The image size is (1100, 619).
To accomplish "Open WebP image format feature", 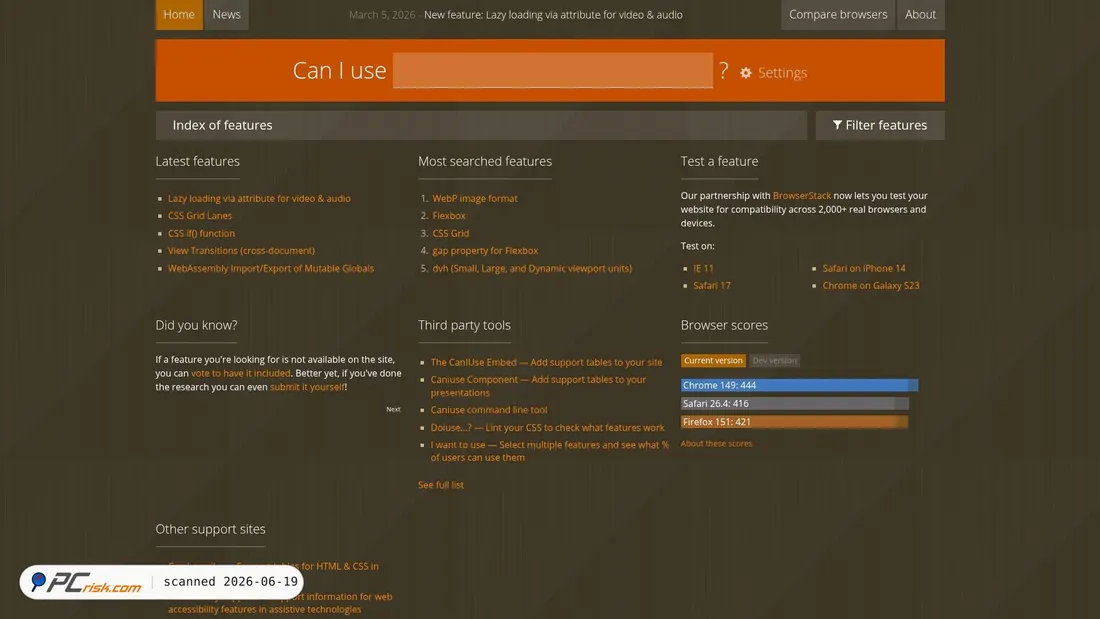I will (475, 199).
